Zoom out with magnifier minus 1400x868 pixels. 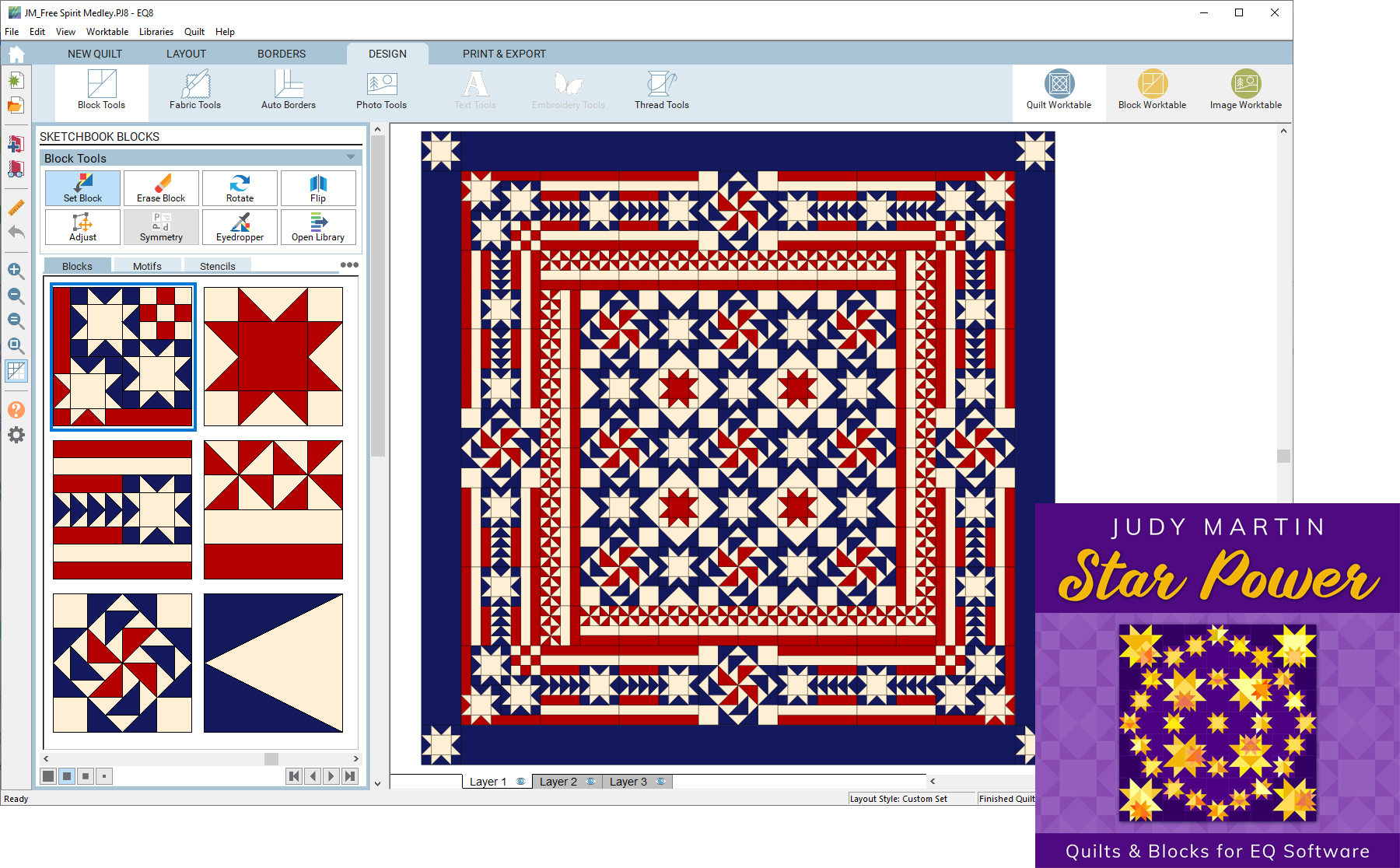(16, 296)
